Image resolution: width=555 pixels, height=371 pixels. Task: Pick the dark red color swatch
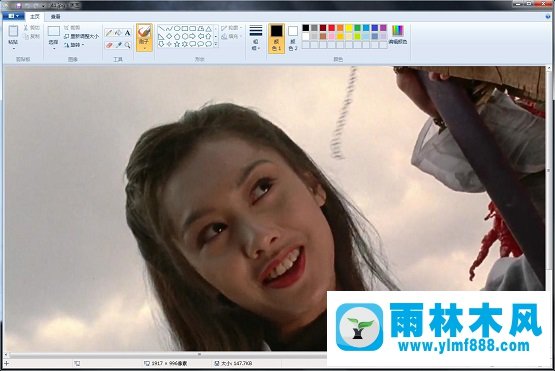(x=323, y=28)
